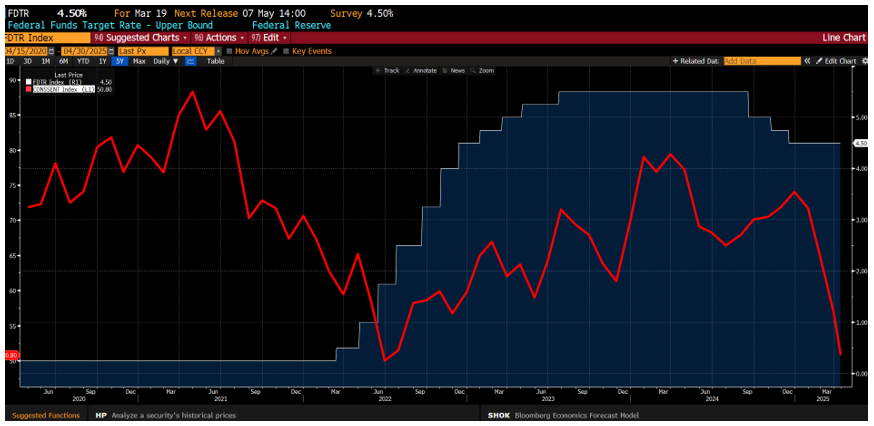Click the Last Price legend header

click(x=67, y=74)
